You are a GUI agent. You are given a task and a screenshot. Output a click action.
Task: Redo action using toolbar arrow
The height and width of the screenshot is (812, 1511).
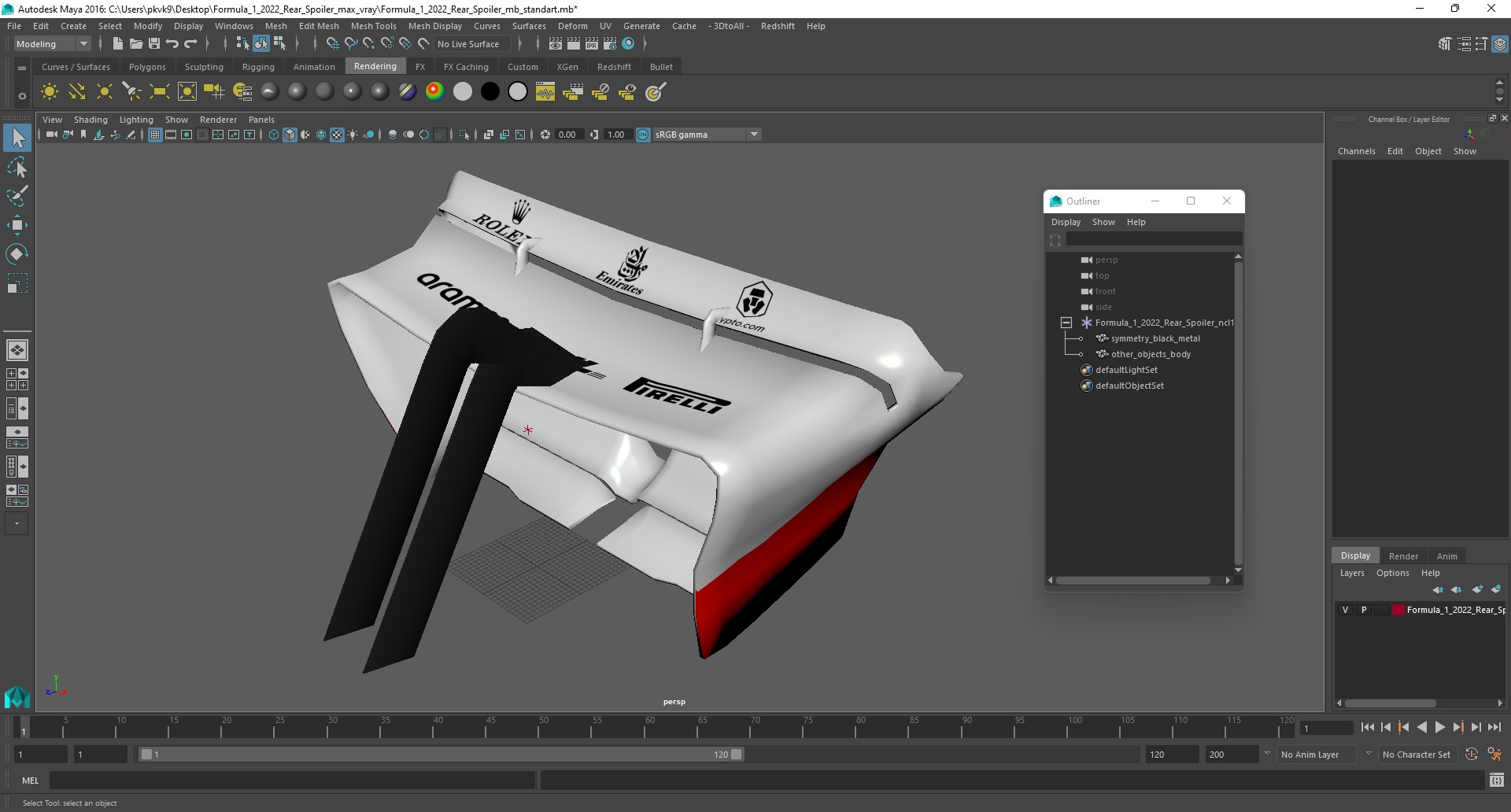190,44
